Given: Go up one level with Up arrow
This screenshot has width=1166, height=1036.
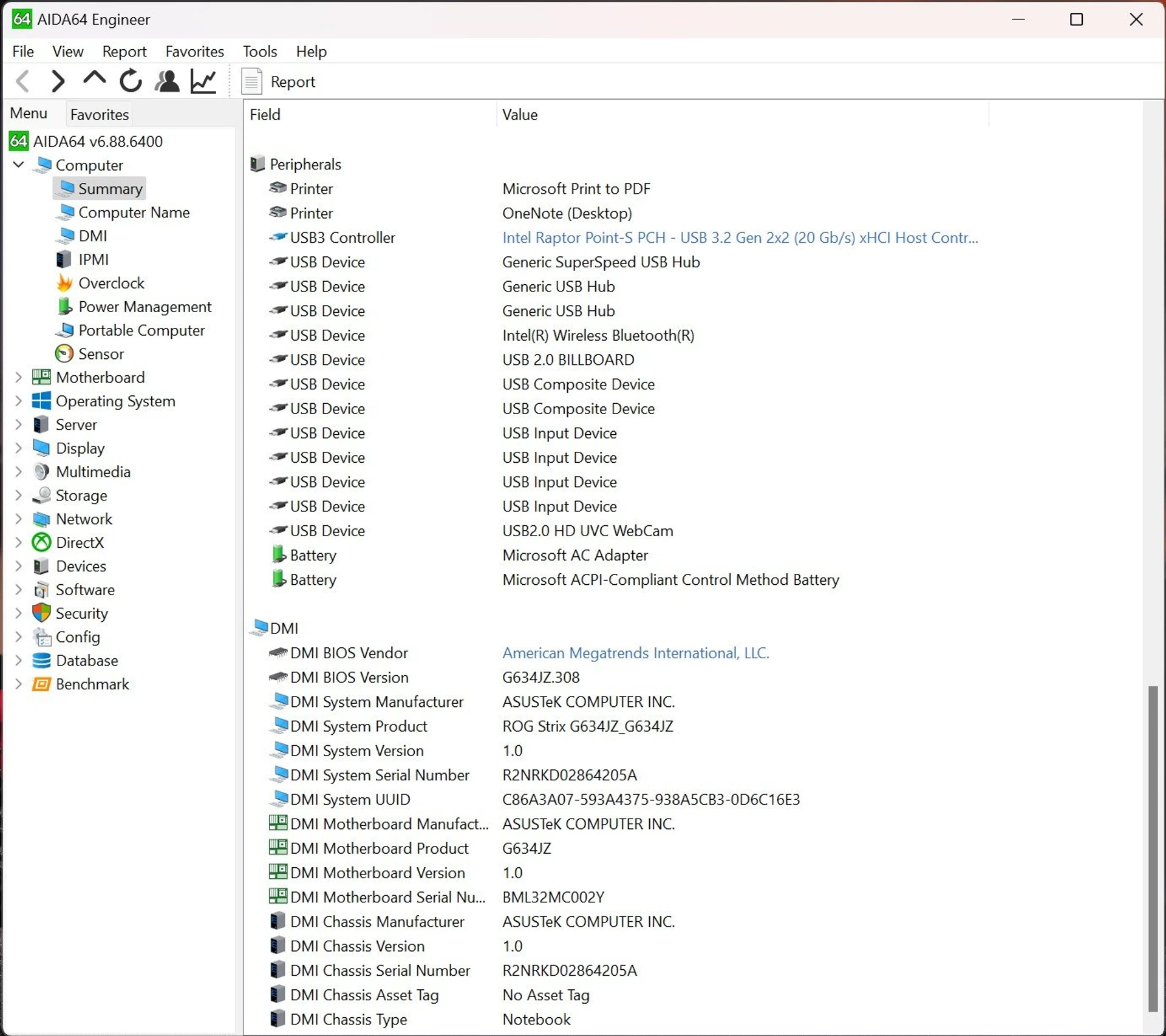Looking at the screenshot, I should [x=94, y=80].
